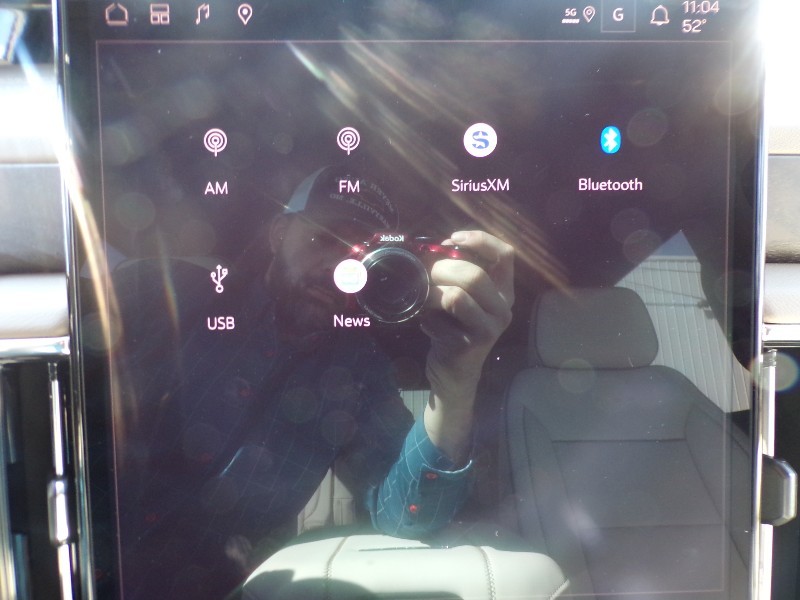Viewport: 800px width, 600px height.
Task: Switch to the Bluetooth audio icon
Action: pyautogui.click(x=610, y=140)
